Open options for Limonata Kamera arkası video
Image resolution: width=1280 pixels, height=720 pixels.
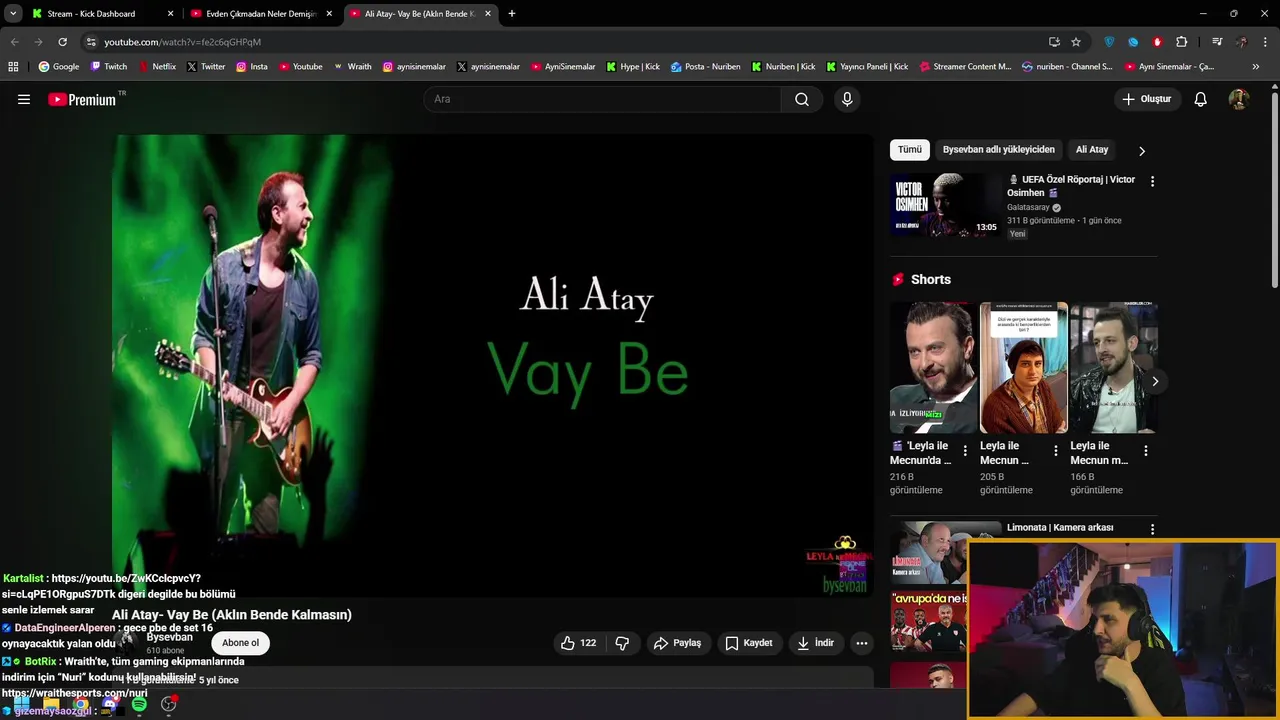point(1152,529)
